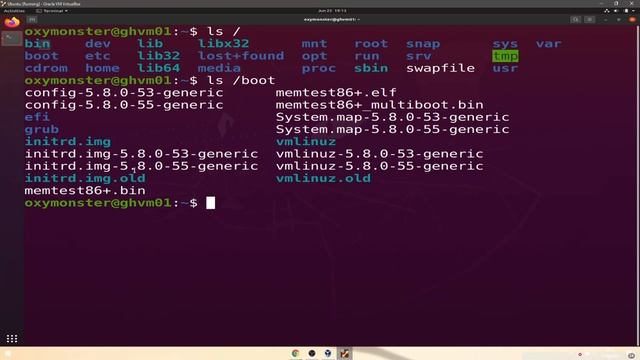Click the 'initrd.img.old' symlink entry

pyautogui.click(x=85, y=178)
